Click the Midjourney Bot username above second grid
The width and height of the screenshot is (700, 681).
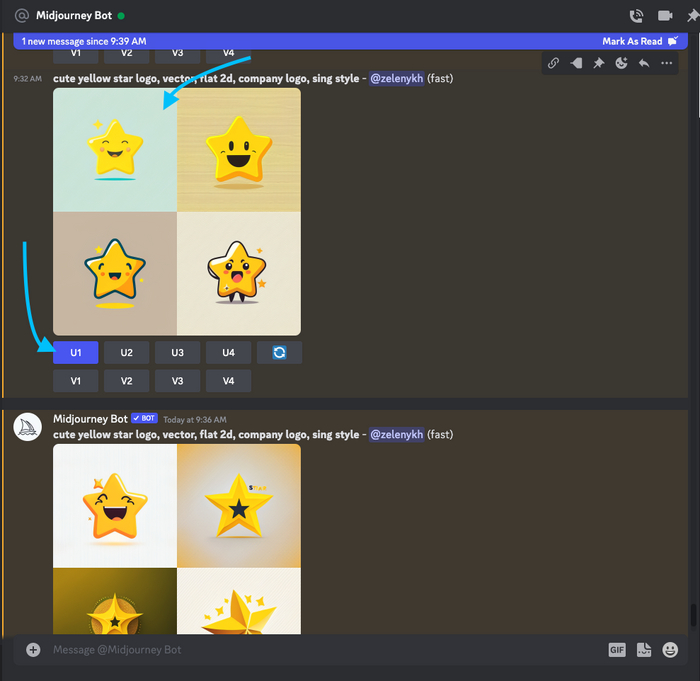pos(90,419)
